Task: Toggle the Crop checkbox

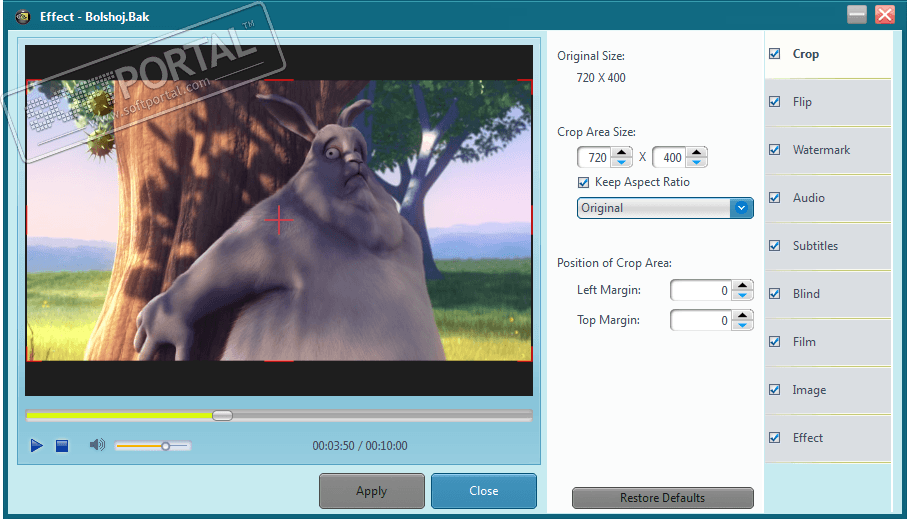Action: [x=775, y=53]
